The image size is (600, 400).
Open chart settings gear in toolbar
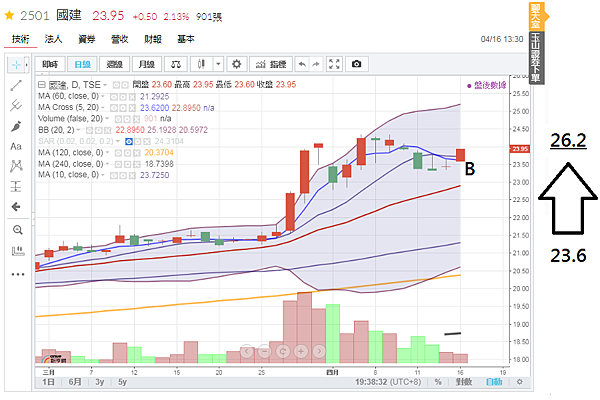(x=236, y=64)
